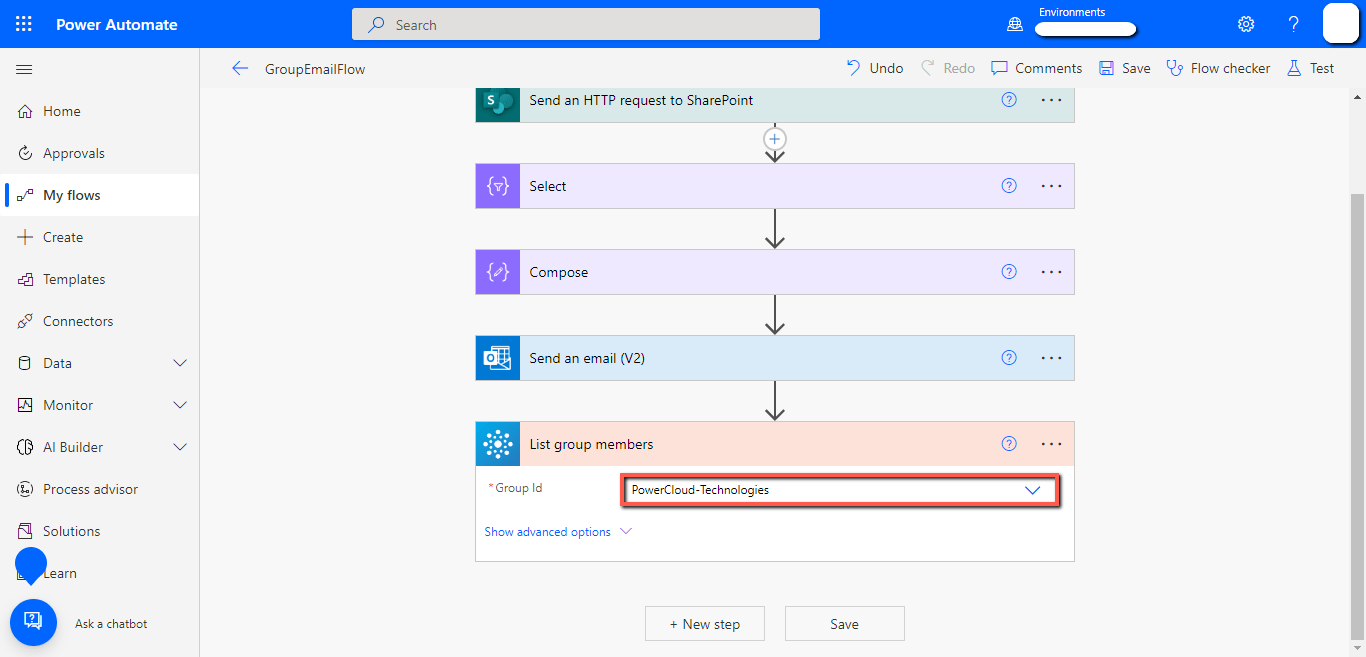Click Redo in the toolbar
The width and height of the screenshot is (1366, 657).
pos(947,68)
